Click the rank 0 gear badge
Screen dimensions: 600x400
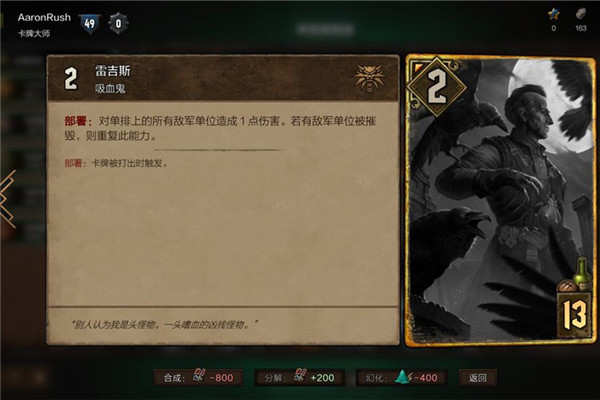pos(118,24)
